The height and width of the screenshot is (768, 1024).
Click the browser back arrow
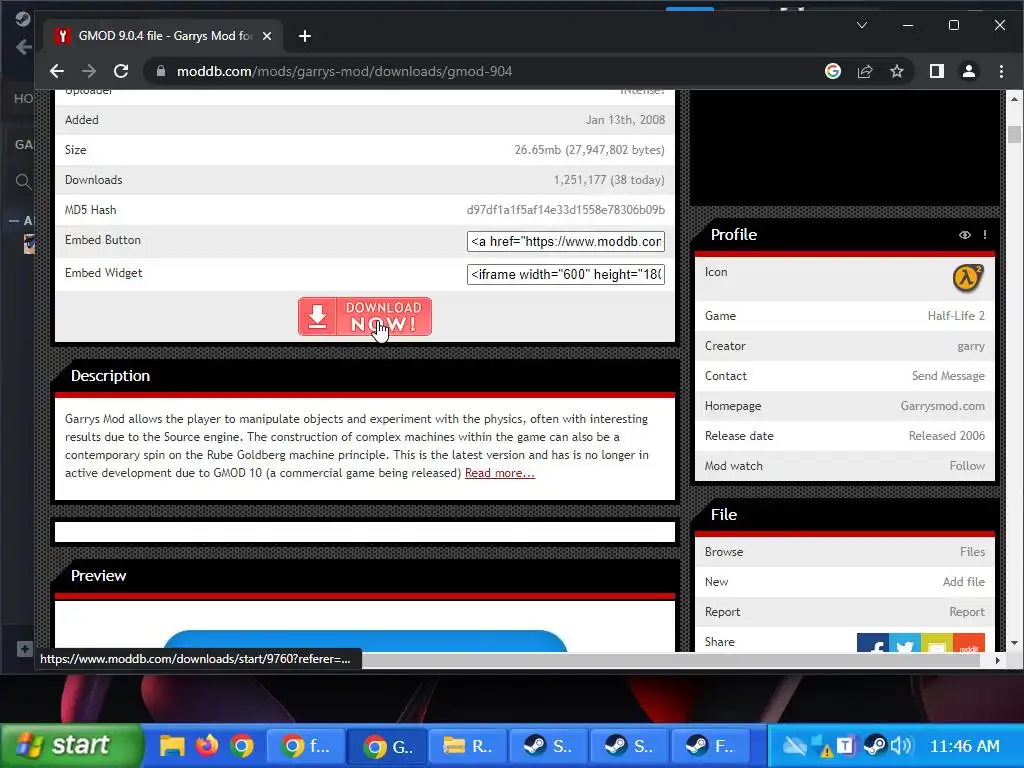coord(57,71)
